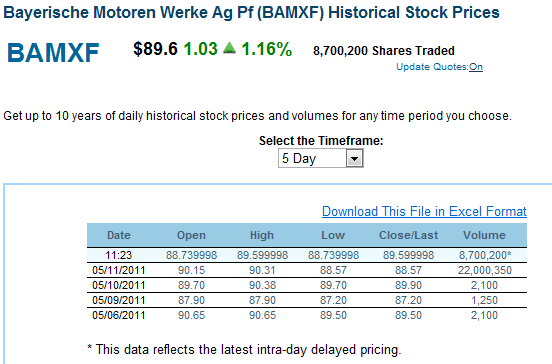This screenshot has height=364, width=552.
Task: Select the 05/09/2011 date row
Action: tap(307, 300)
